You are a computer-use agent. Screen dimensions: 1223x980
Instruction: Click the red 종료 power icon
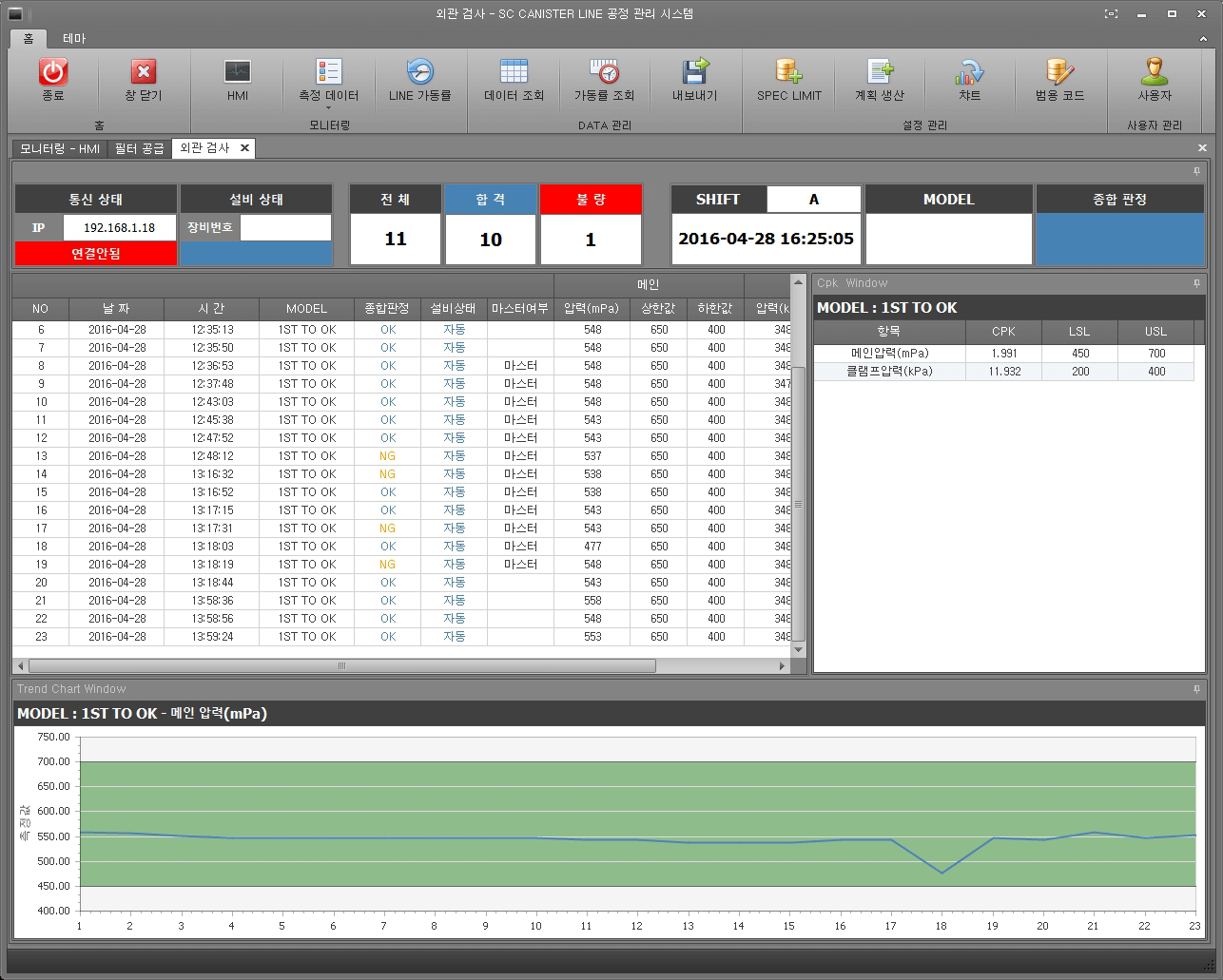coord(53,73)
